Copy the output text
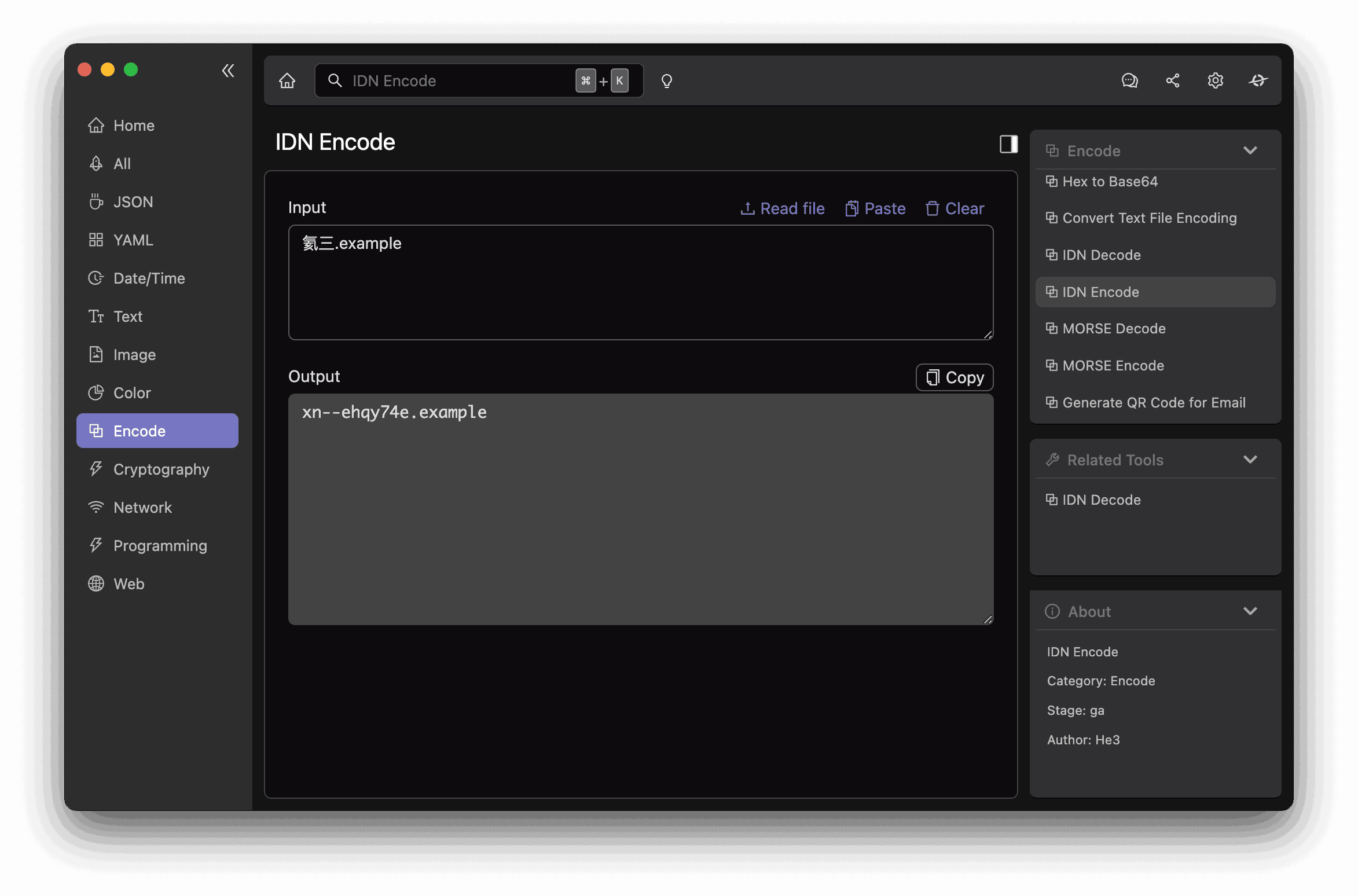This screenshot has width=1358, height=896. [955, 377]
